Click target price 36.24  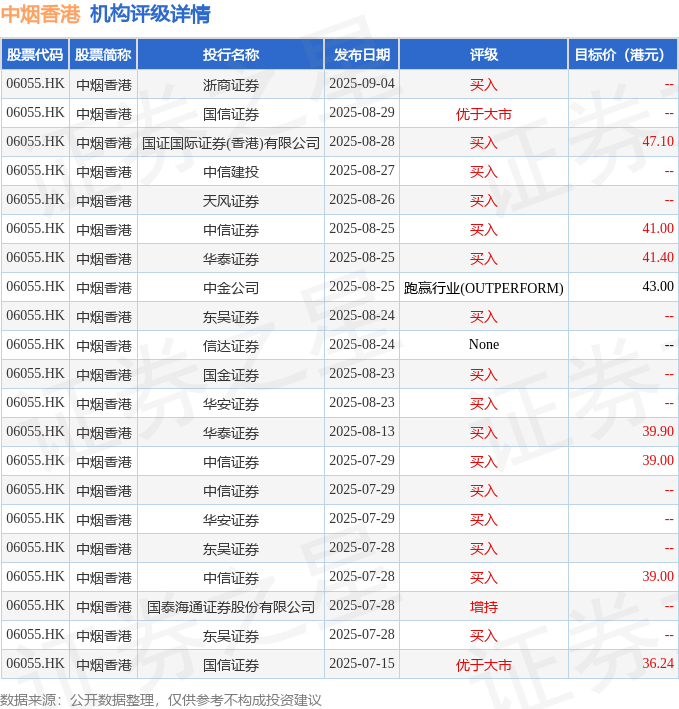point(658,663)
